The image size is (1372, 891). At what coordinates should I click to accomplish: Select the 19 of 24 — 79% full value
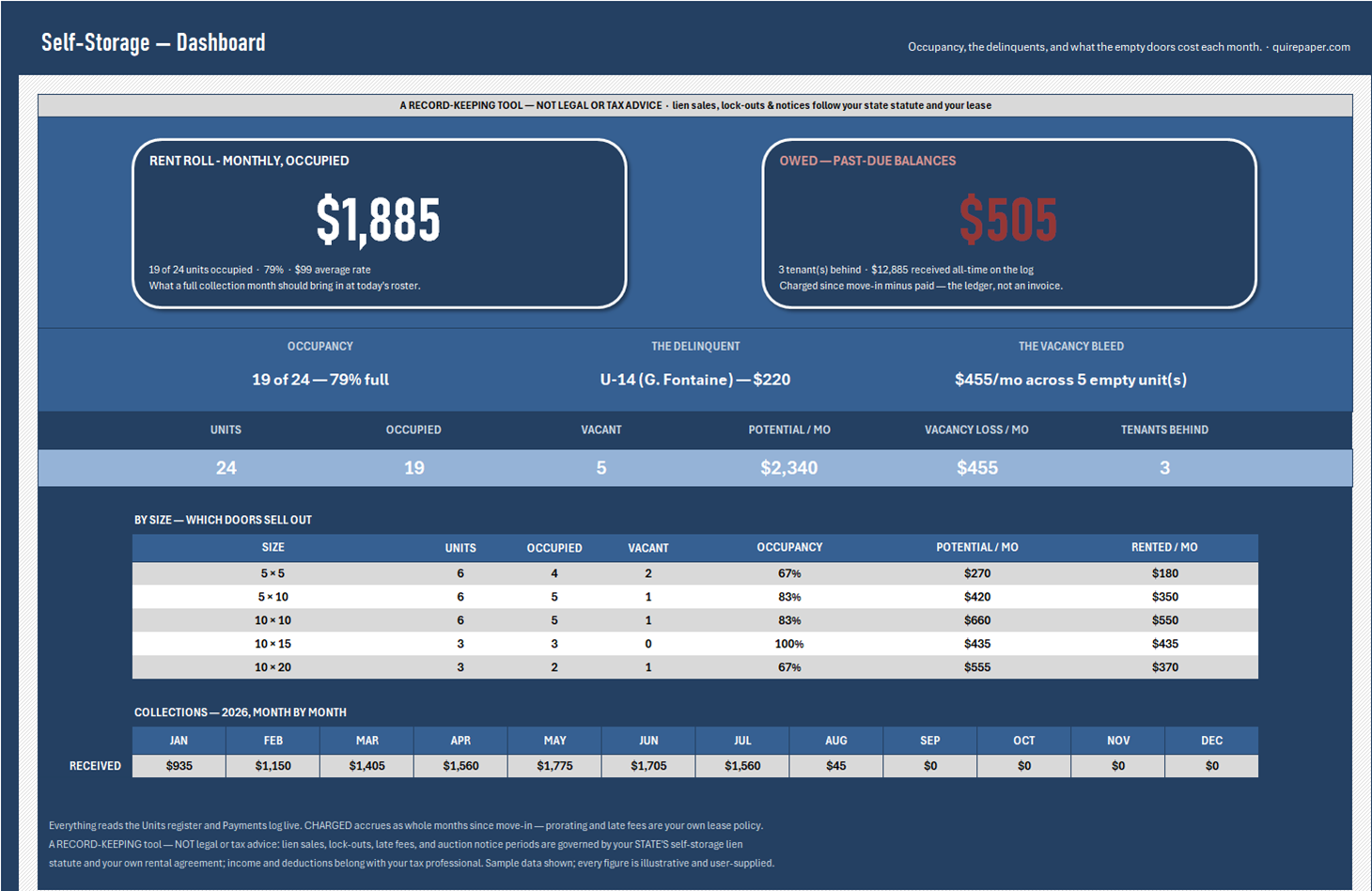pyautogui.click(x=320, y=380)
